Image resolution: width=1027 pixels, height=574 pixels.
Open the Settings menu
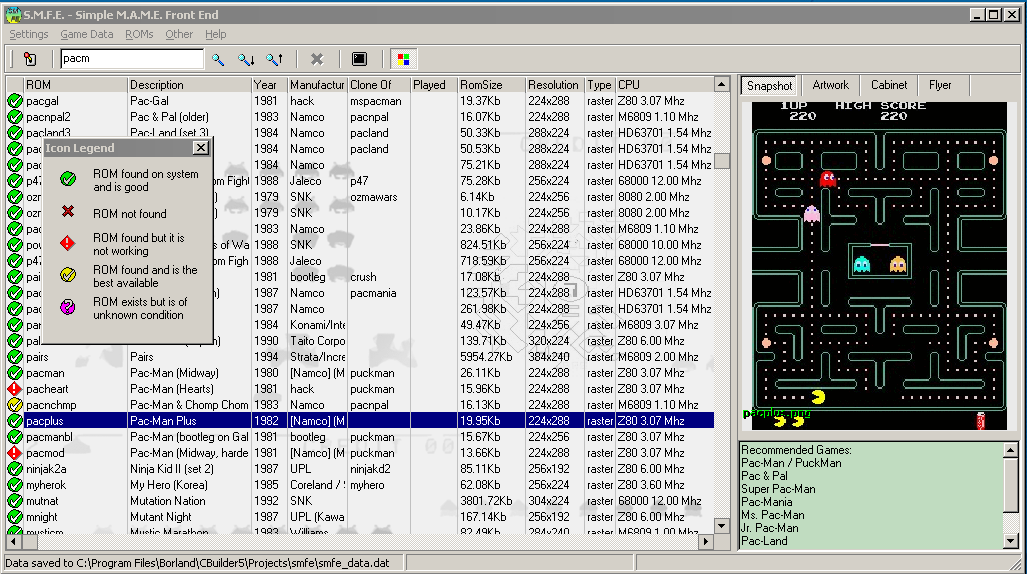(29, 34)
